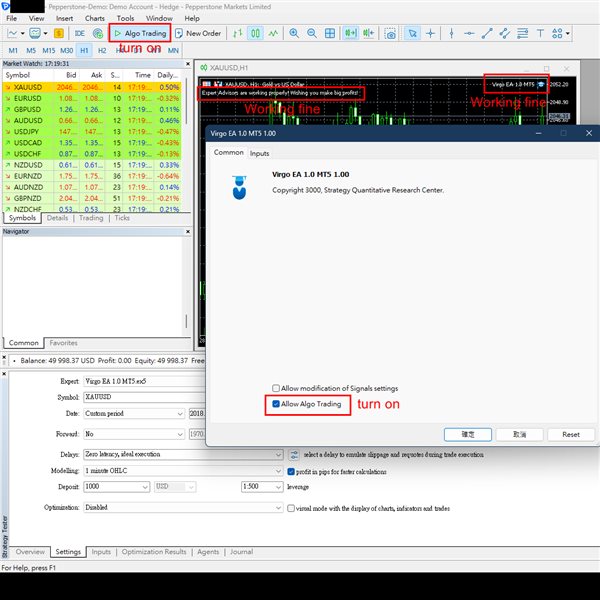This screenshot has width=600, height=600.
Task: Open the Insert menu
Action: coord(64,18)
